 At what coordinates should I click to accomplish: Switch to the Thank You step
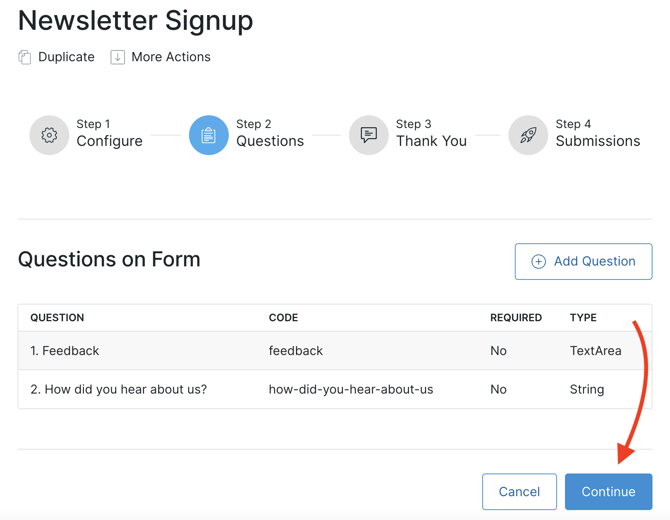[x=431, y=141]
